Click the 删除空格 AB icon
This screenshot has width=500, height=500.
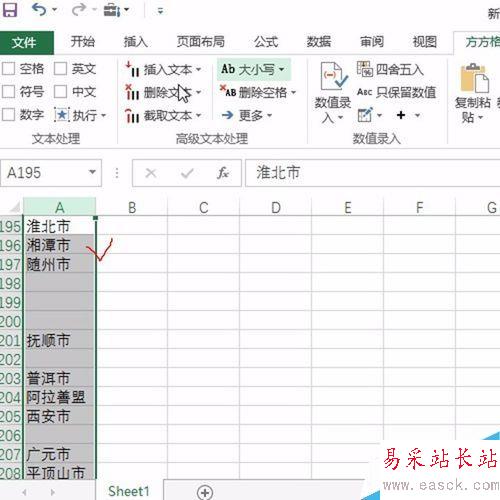click(x=228, y=91)
